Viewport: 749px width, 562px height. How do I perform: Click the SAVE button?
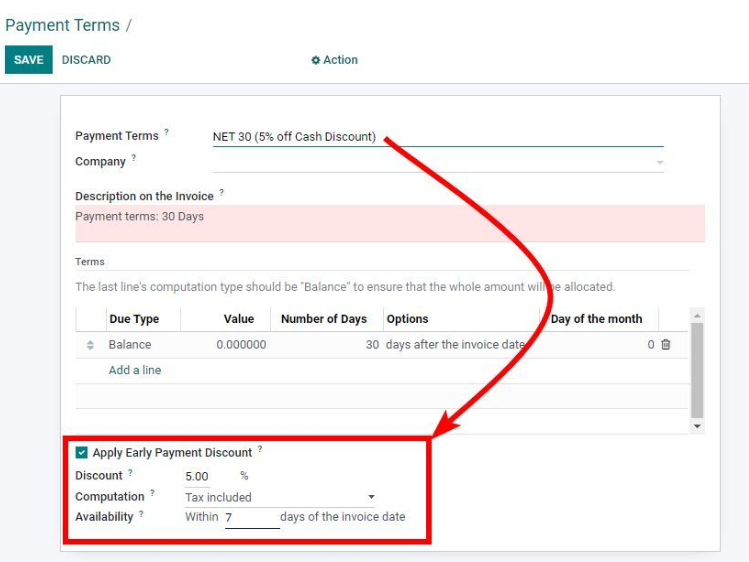coord(29,60)
